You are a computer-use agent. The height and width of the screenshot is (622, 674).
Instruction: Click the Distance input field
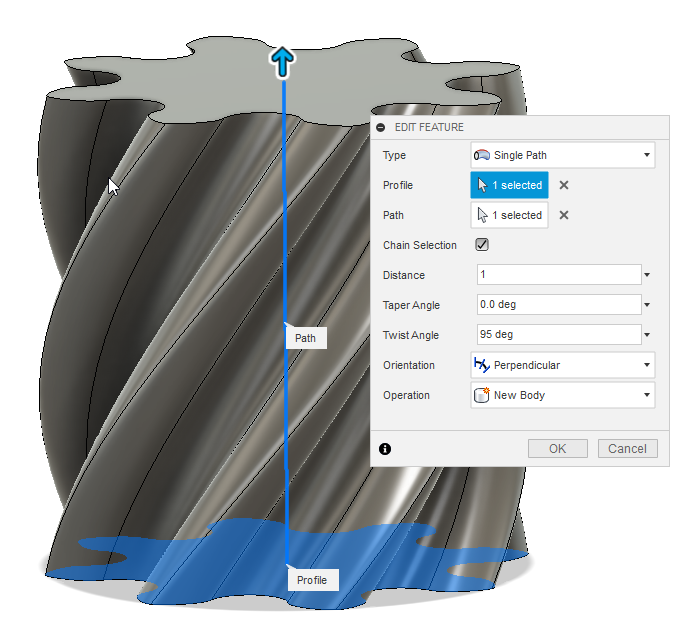tap(559, 275)
